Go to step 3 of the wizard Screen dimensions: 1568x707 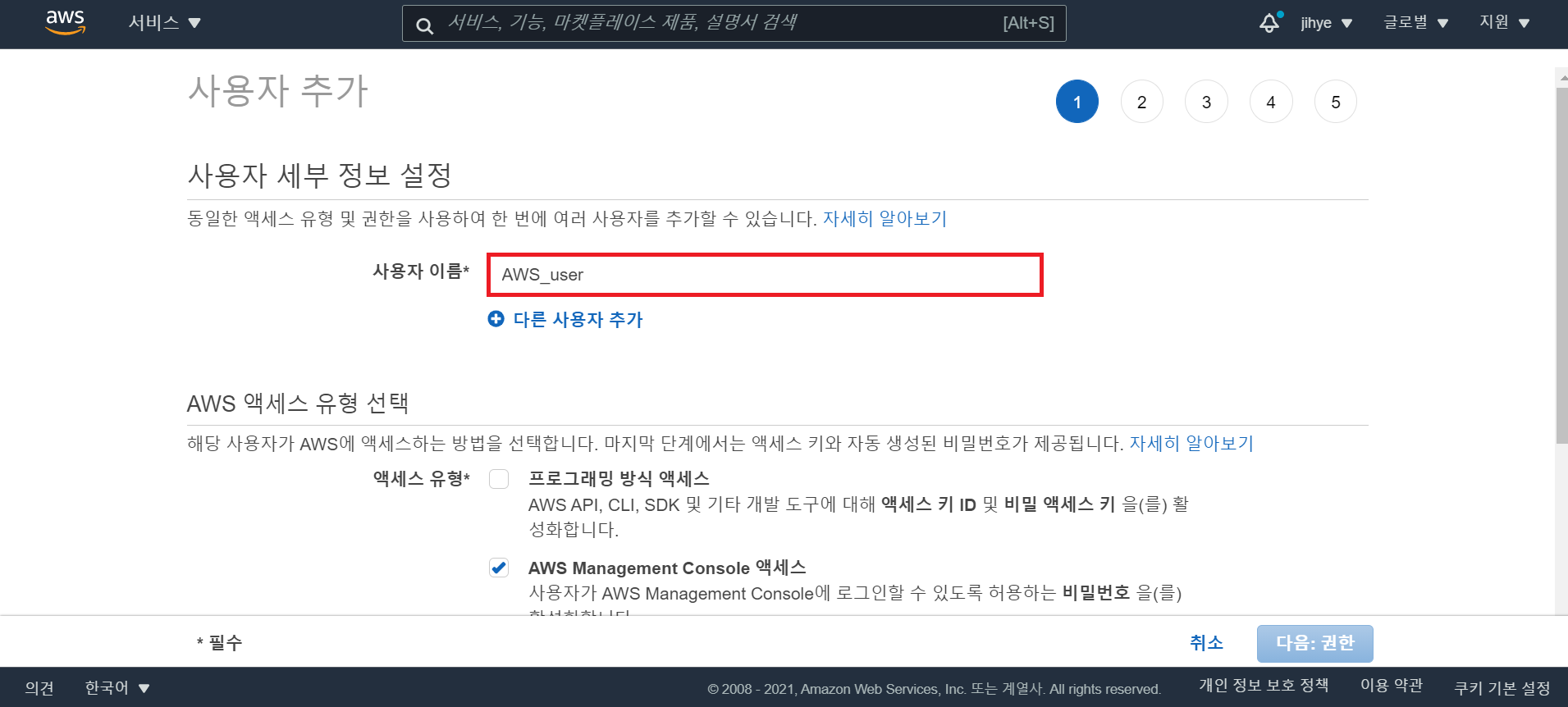coord(1206,102)
